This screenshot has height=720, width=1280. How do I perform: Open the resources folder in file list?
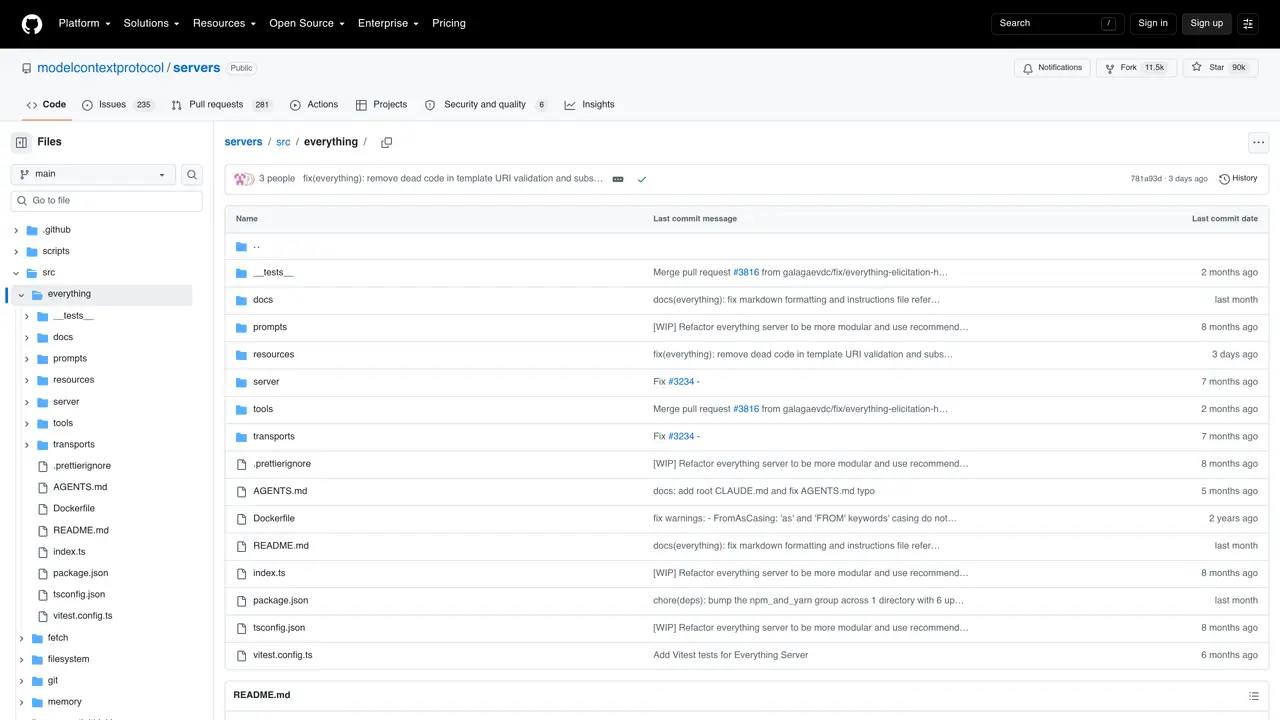point(274,355)
